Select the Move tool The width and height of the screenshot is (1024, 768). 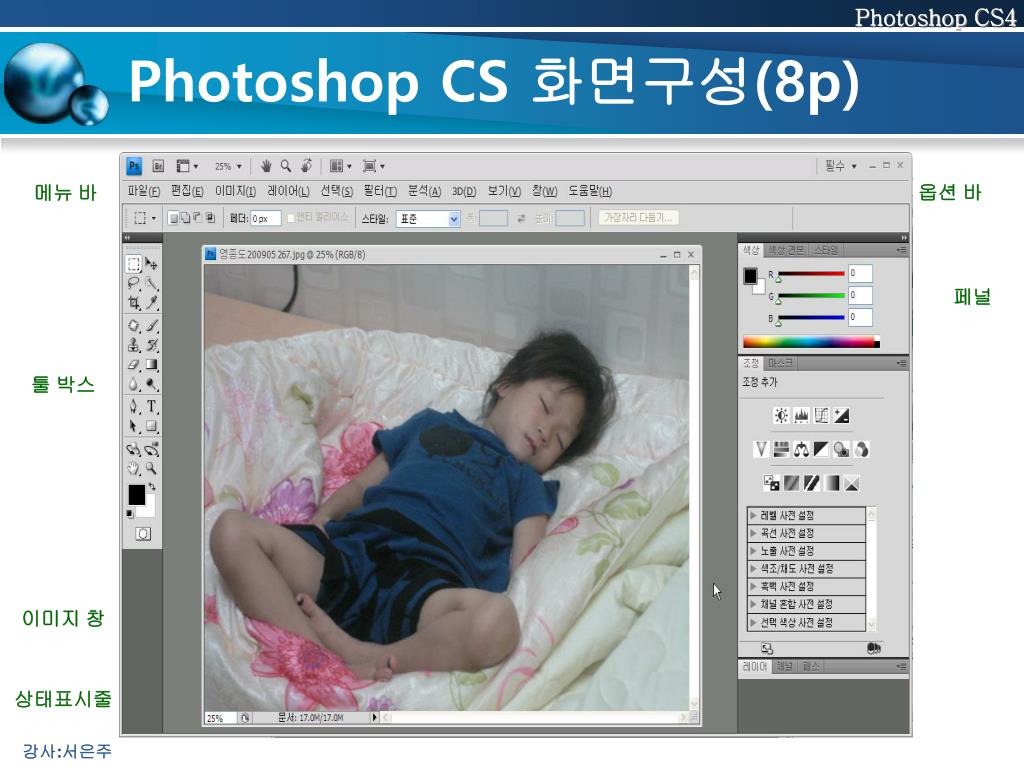point(152,264)
